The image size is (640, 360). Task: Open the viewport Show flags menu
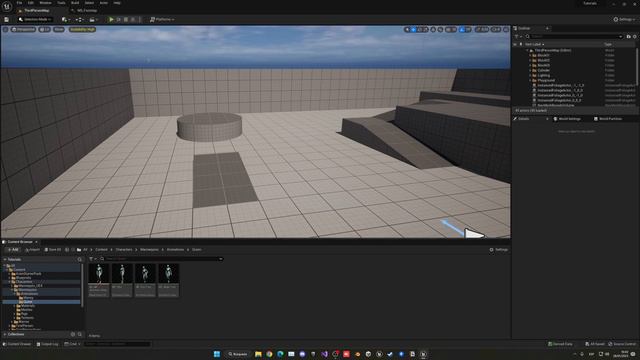click(x=59, y=29)
